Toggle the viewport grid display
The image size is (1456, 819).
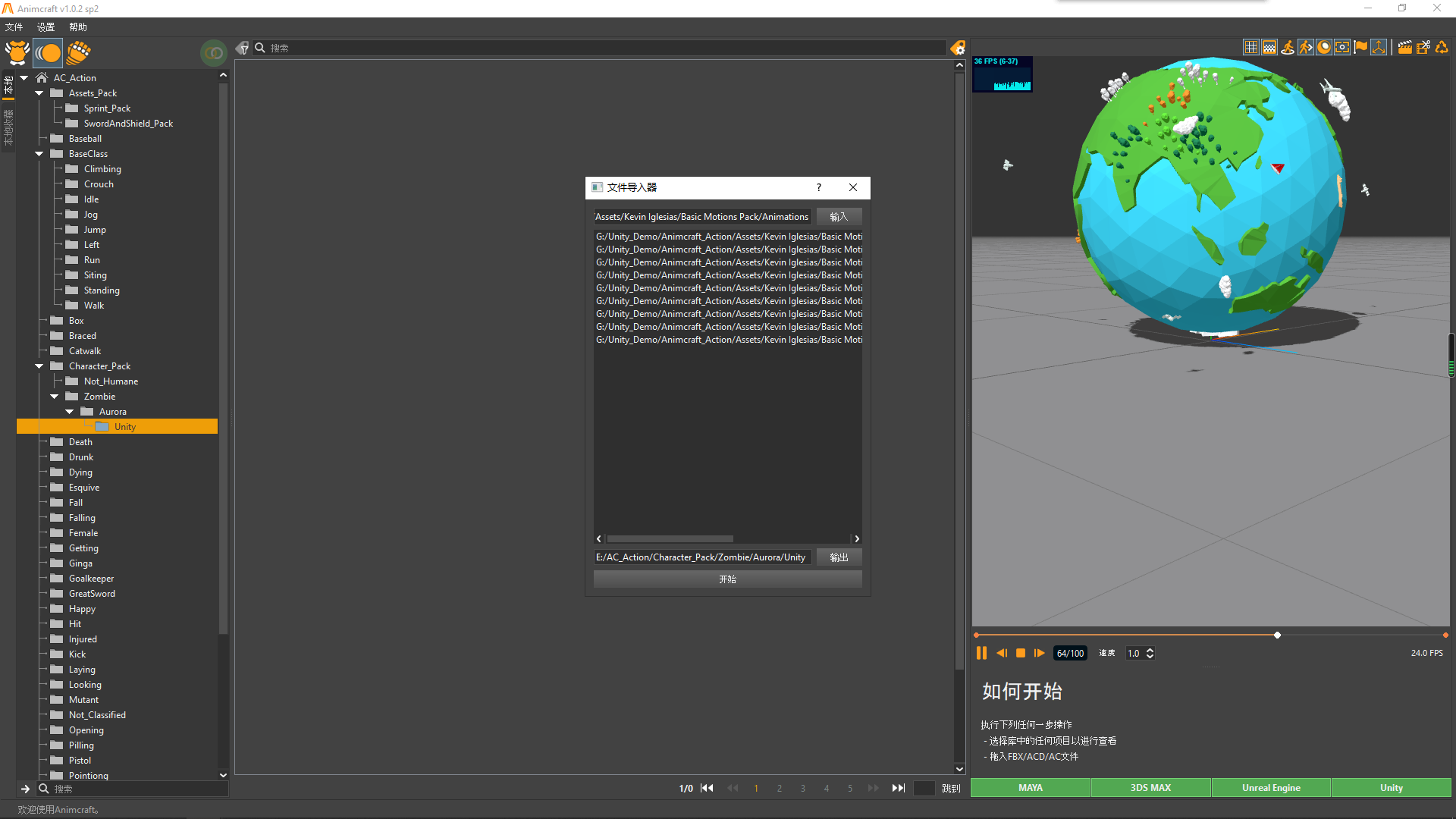(1251, 47)
